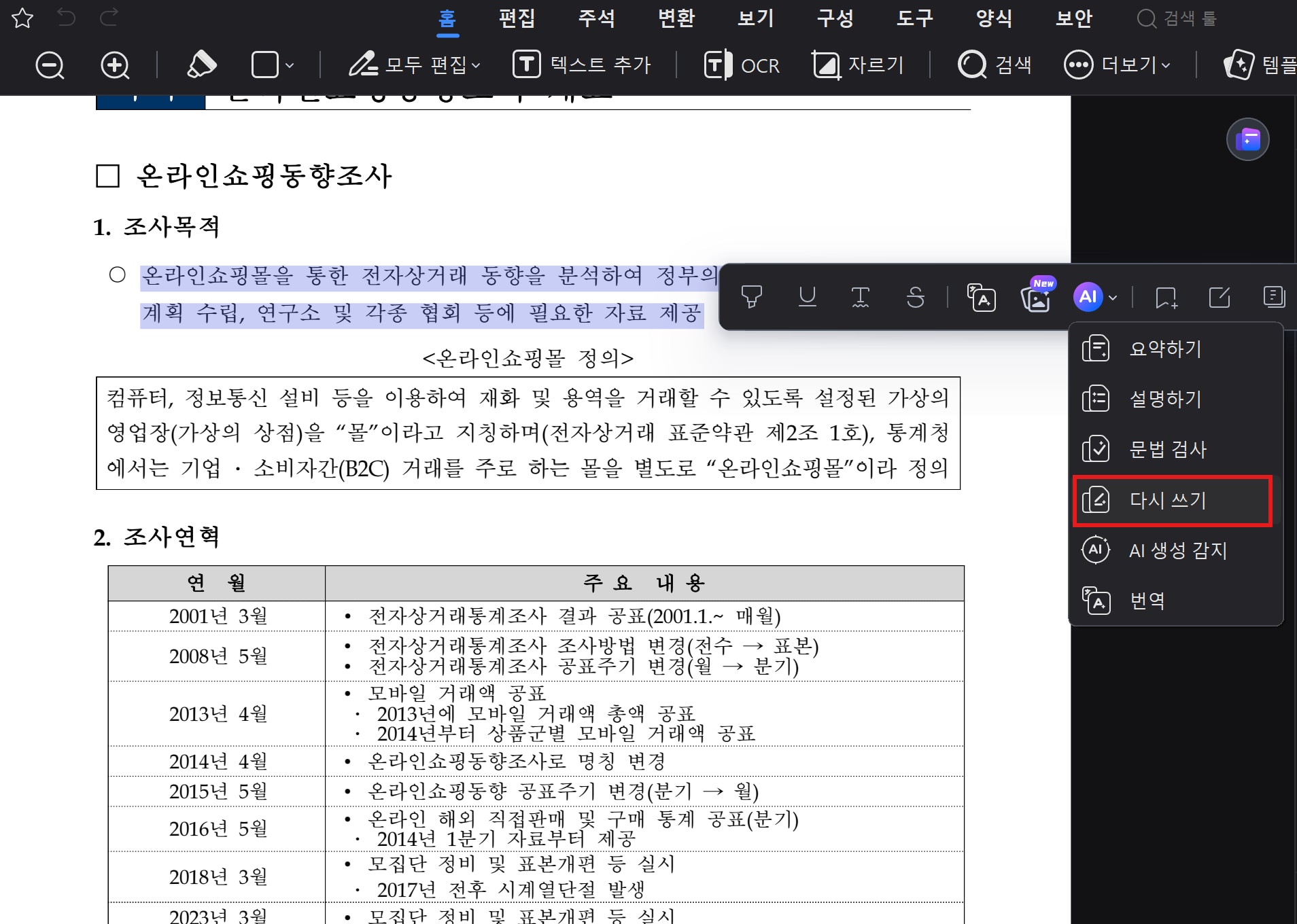Select the highlighter marker tool in top toolbar
Screen dimensions: 1297x924
201,65
